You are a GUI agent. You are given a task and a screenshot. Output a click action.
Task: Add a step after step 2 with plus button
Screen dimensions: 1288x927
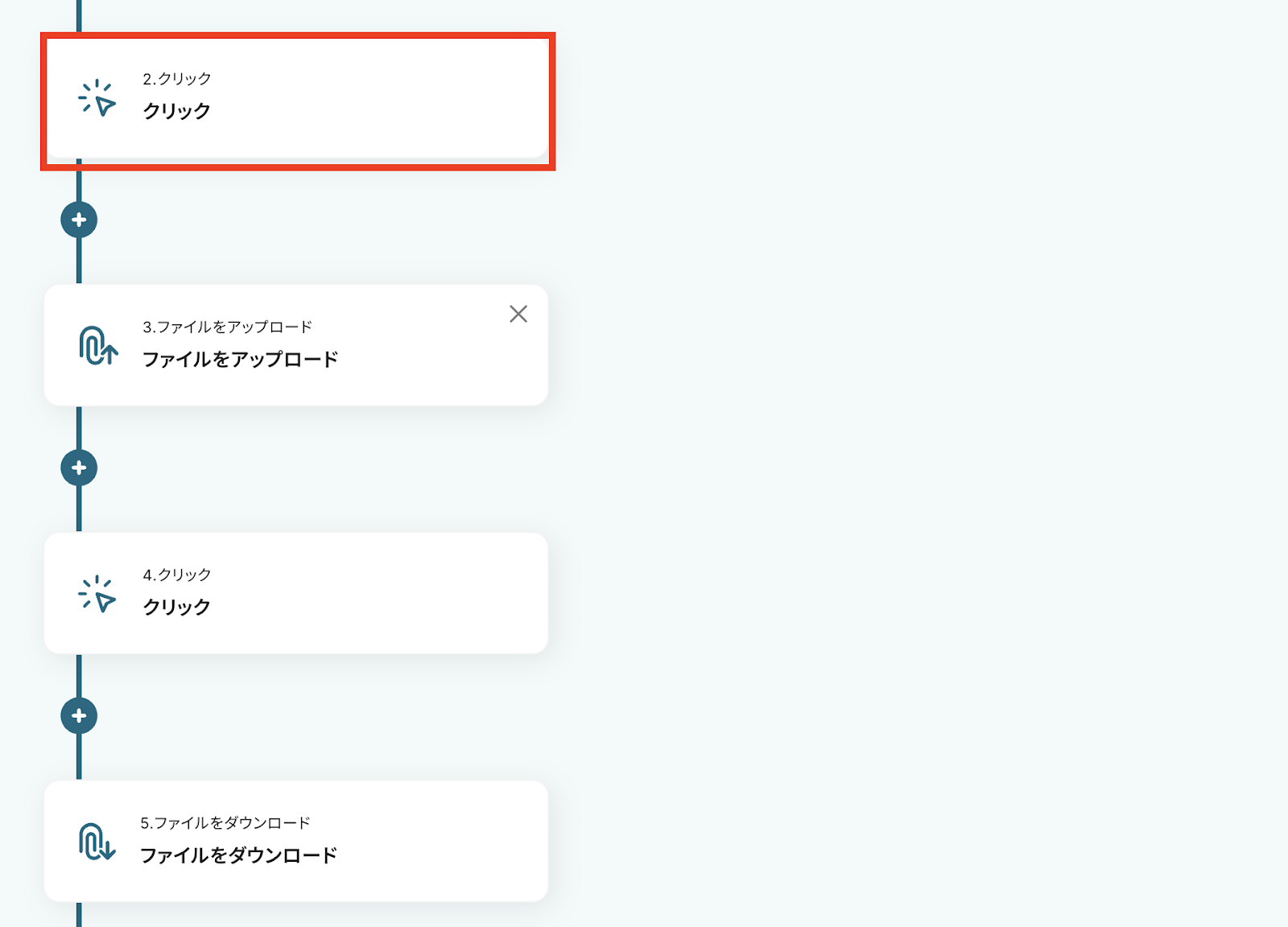pyautogui.click(x=79, y=220)
